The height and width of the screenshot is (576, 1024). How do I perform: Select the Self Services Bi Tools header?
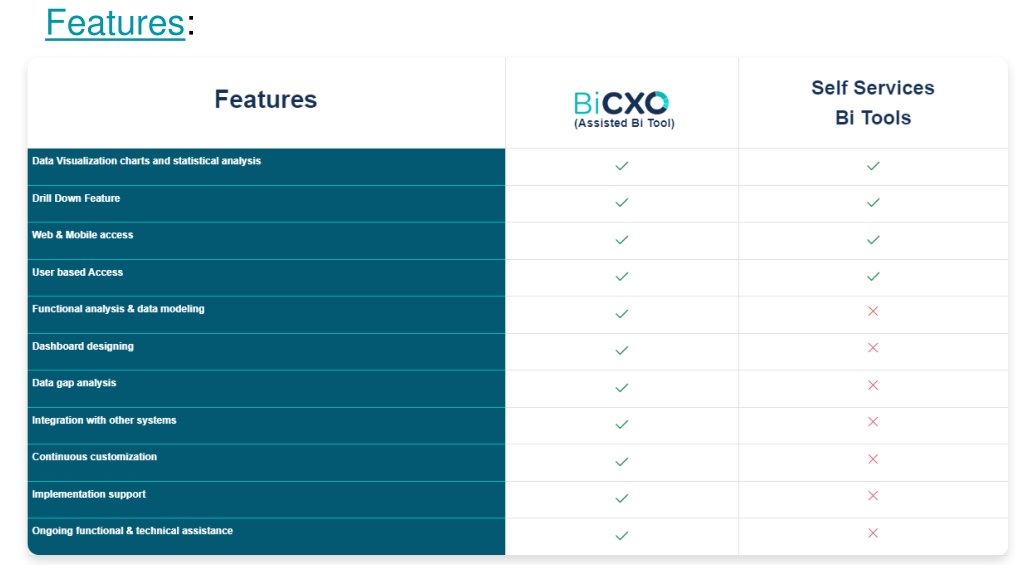tap(872, 103)
